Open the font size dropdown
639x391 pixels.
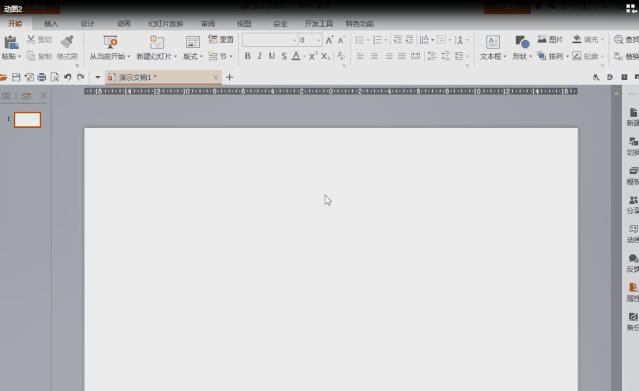[318, 40]
